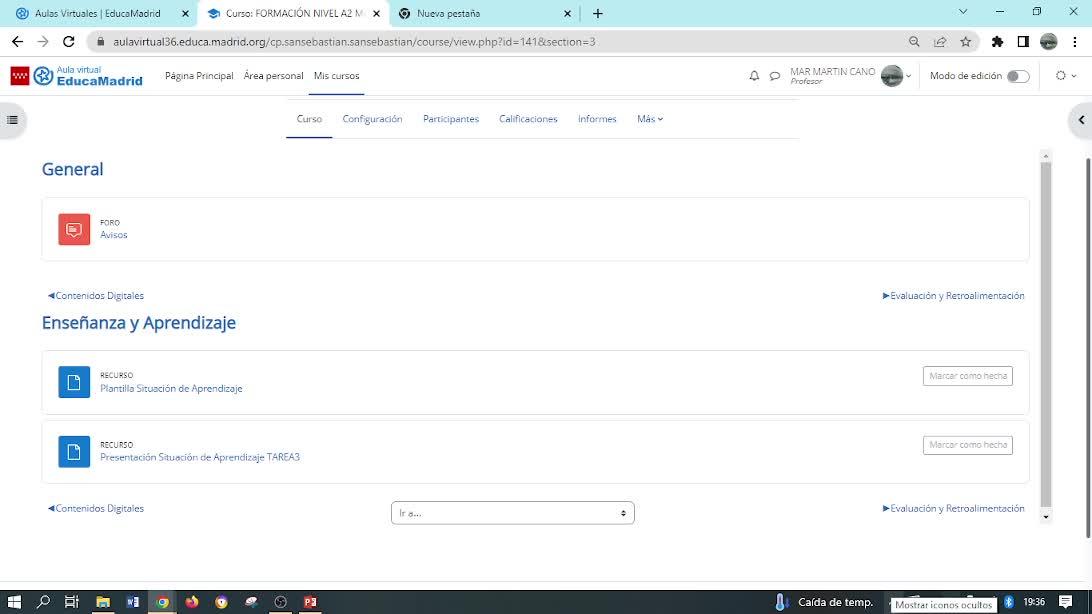Reload the page with the refresh icon
The height and width of the screenshot is (614, 1092).
[x=68, y=42]
